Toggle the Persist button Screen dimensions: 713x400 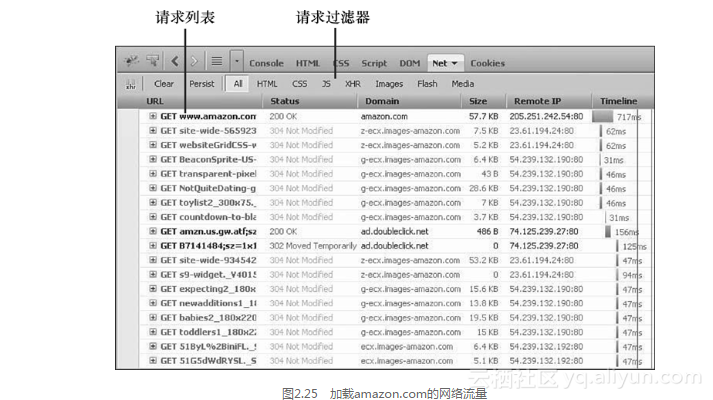[x=201, y=84]
